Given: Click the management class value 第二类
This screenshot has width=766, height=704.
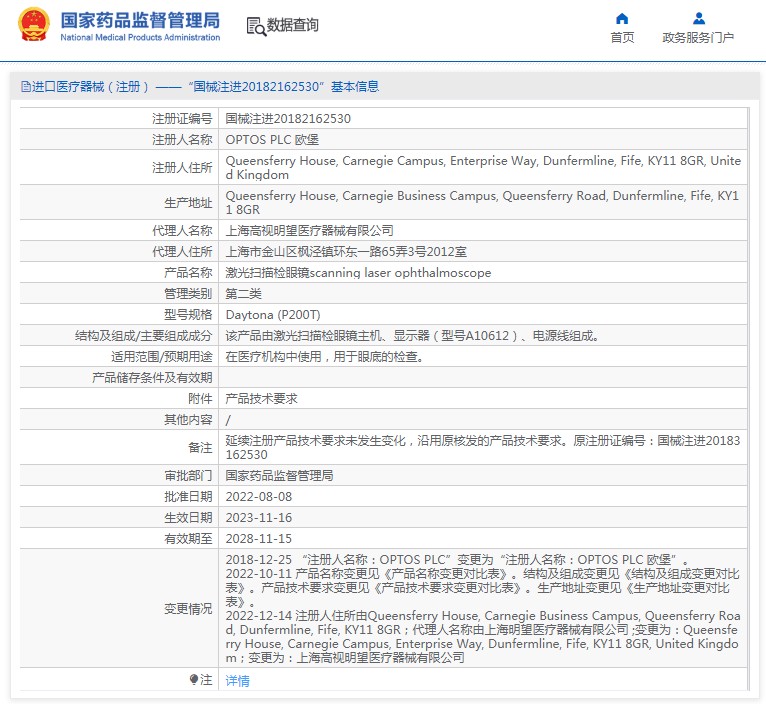Looking at the screenshot, I should [243, 294].
